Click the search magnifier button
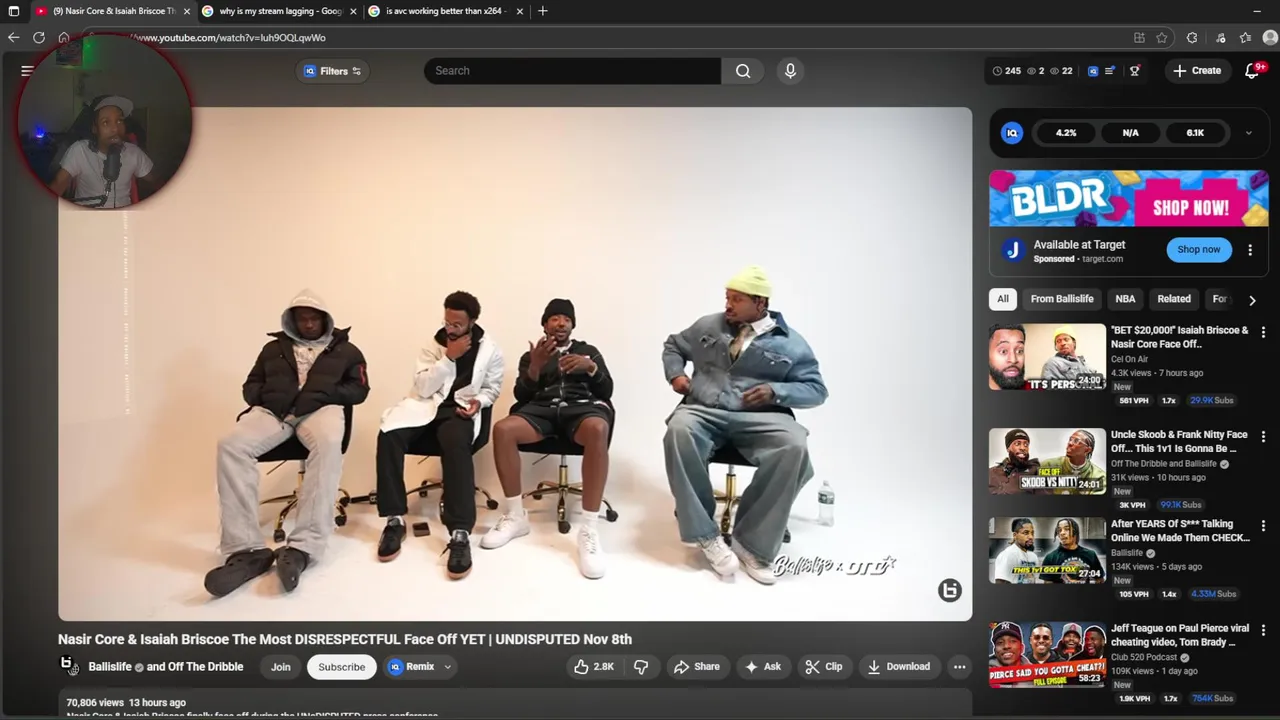 [x=743, y=71]
